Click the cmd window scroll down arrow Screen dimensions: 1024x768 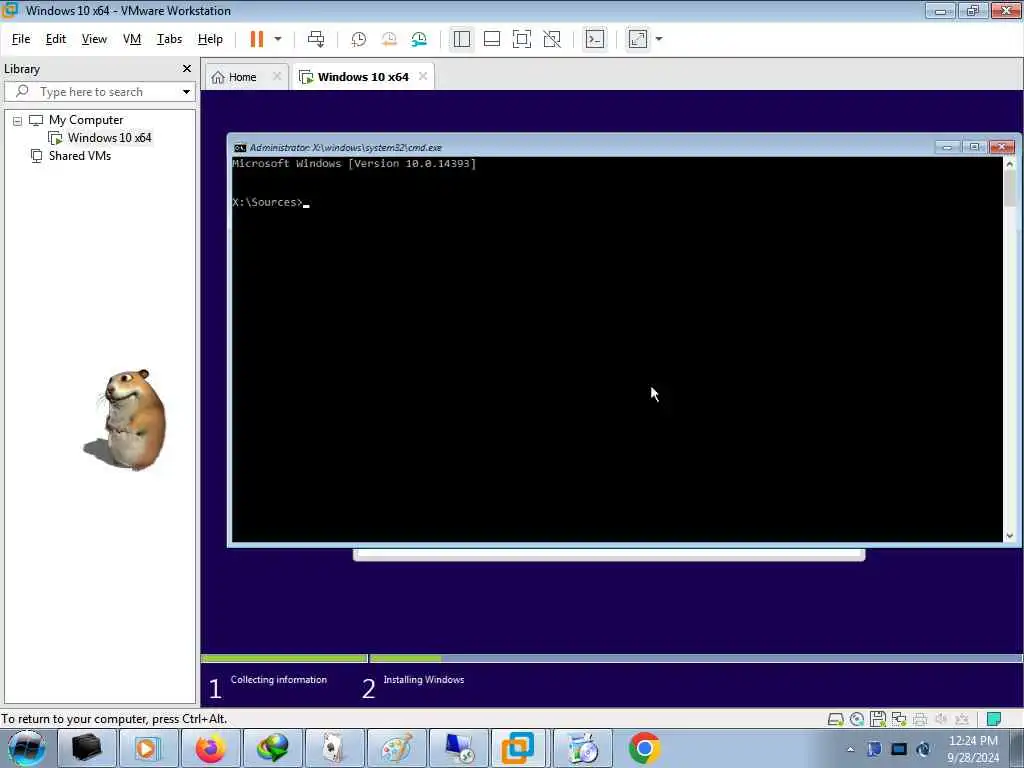pyautogui.click(x=1010, y=536)
